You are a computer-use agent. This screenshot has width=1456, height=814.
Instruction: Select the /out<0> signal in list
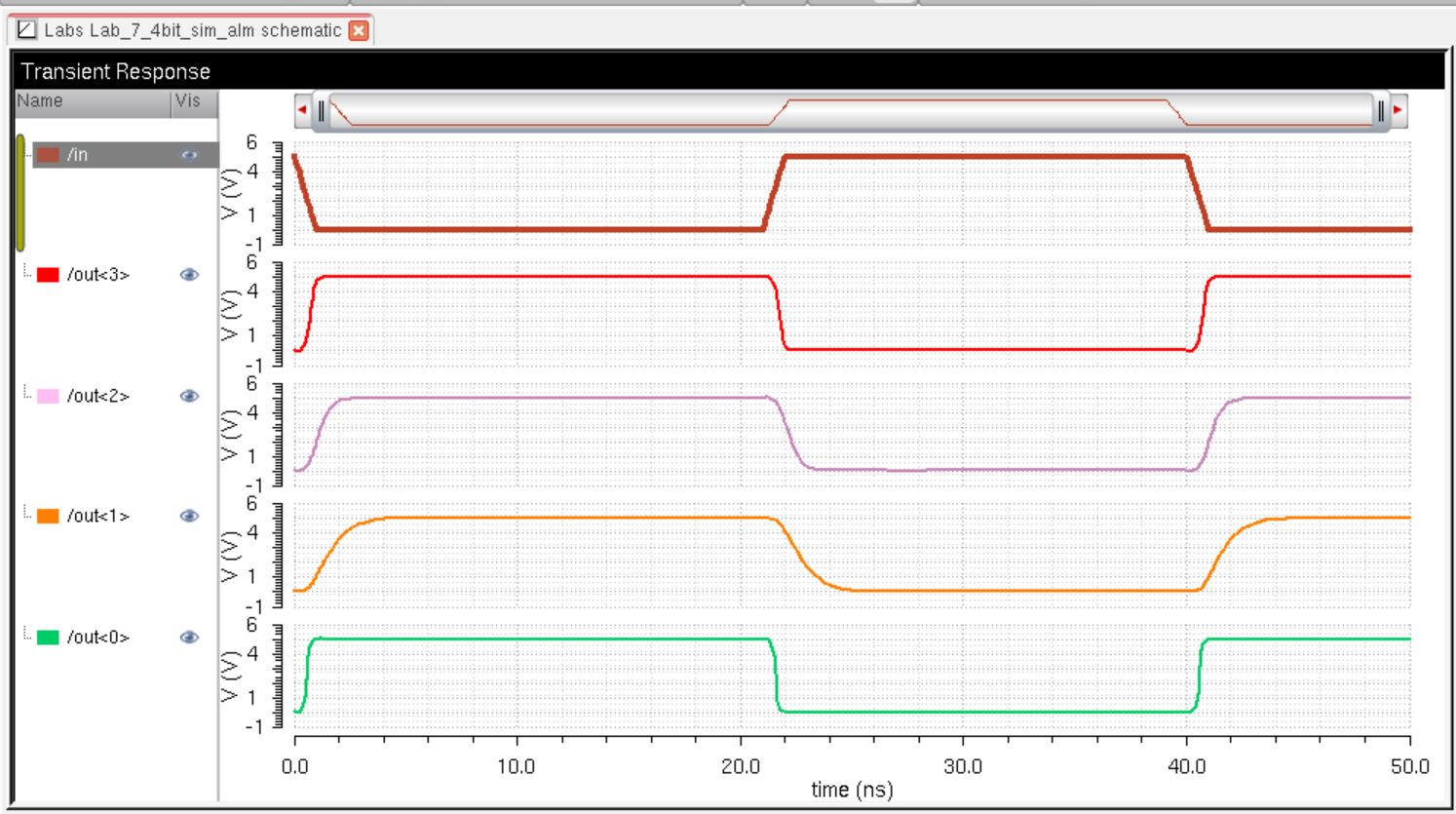tap(98, 638)
